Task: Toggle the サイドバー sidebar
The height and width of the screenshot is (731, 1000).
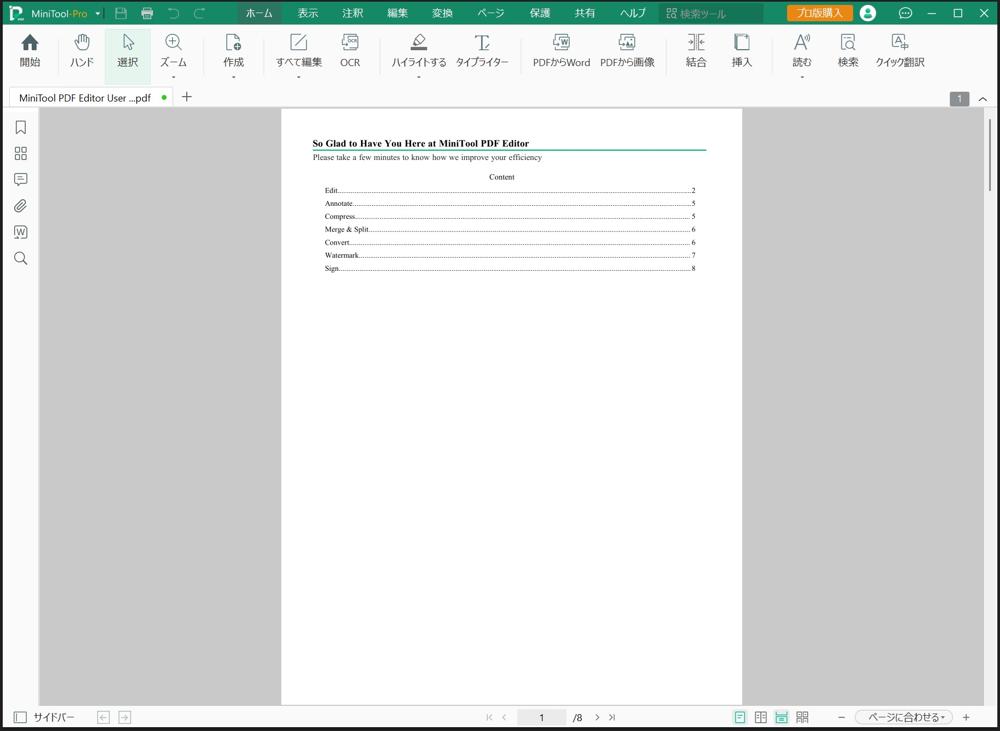Action: click(44, 717)
